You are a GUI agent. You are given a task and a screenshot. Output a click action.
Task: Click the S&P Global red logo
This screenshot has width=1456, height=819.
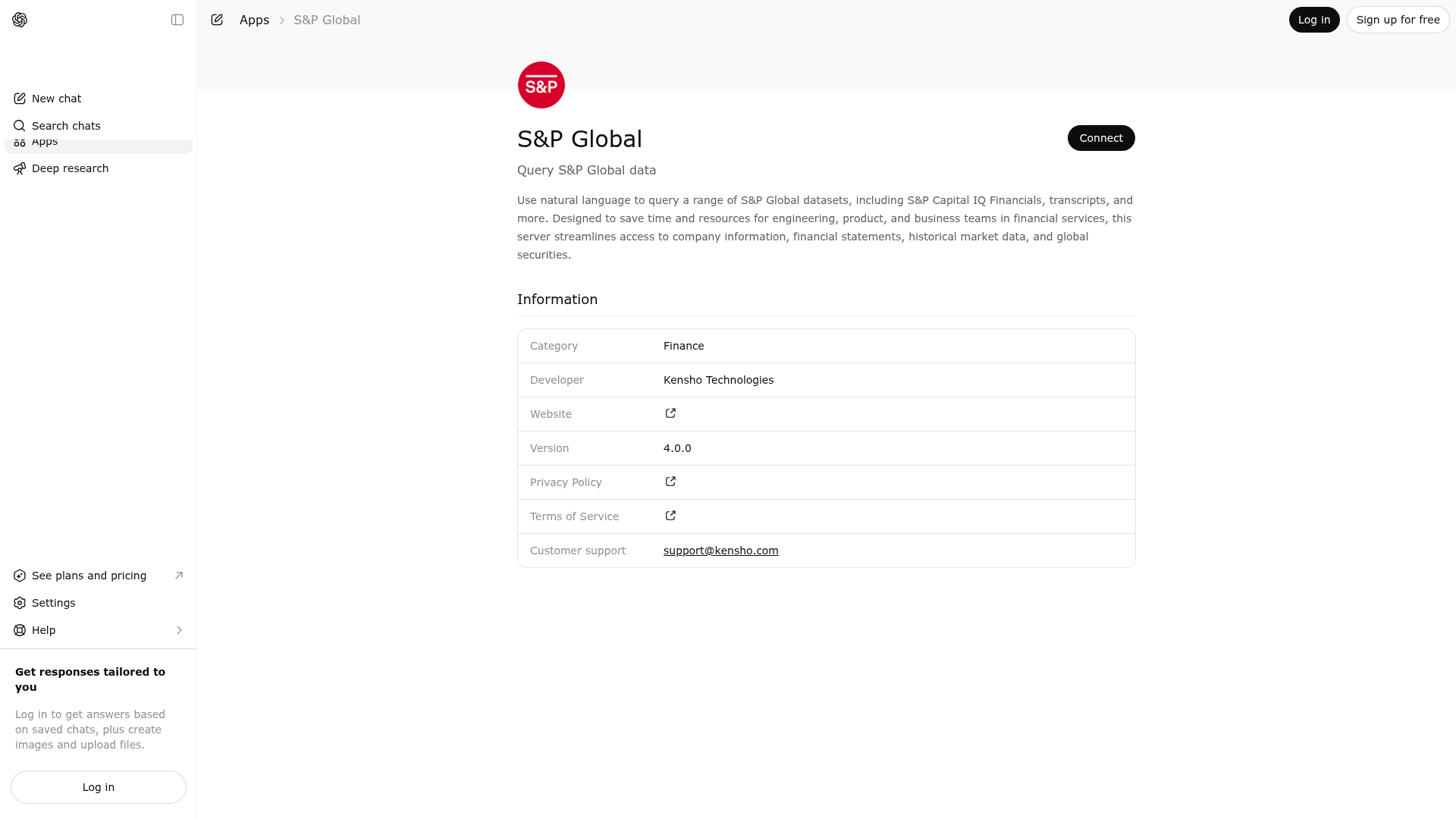(x=541, y=85)
